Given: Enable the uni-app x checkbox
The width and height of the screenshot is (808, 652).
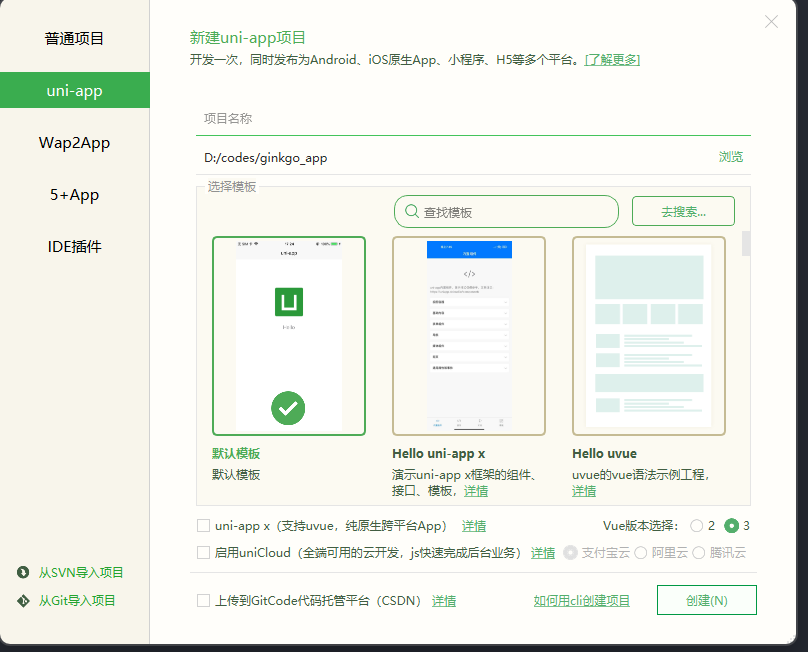Looking at the screenshot, I should pyautogui.click(x=204, y=526).
